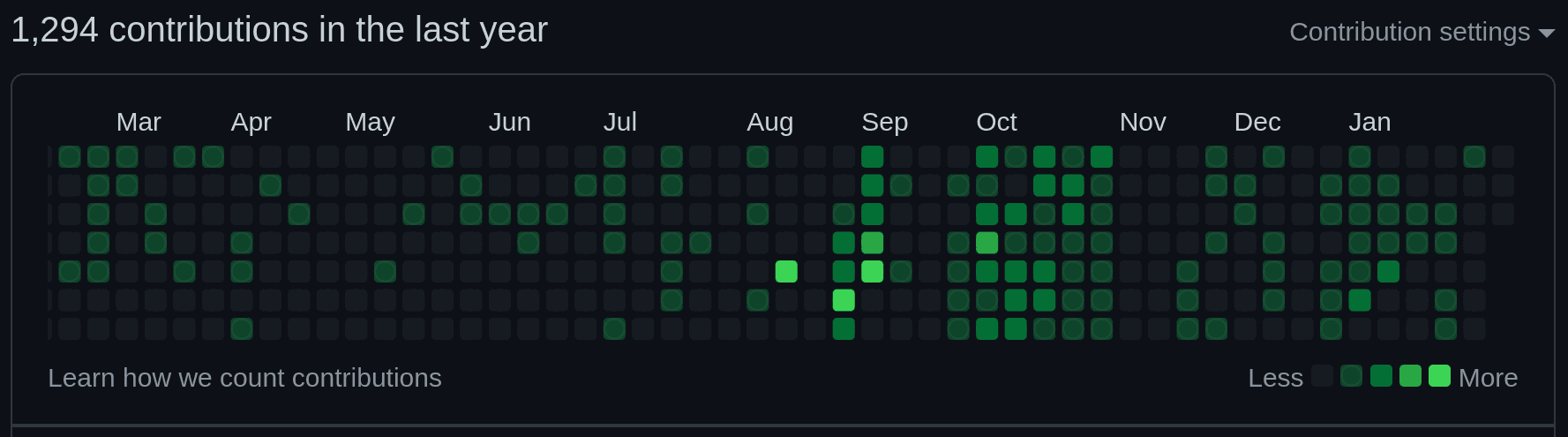Click the Jan month label
The width and height of the screenshot is (1568, 437).
point(1369,122)
